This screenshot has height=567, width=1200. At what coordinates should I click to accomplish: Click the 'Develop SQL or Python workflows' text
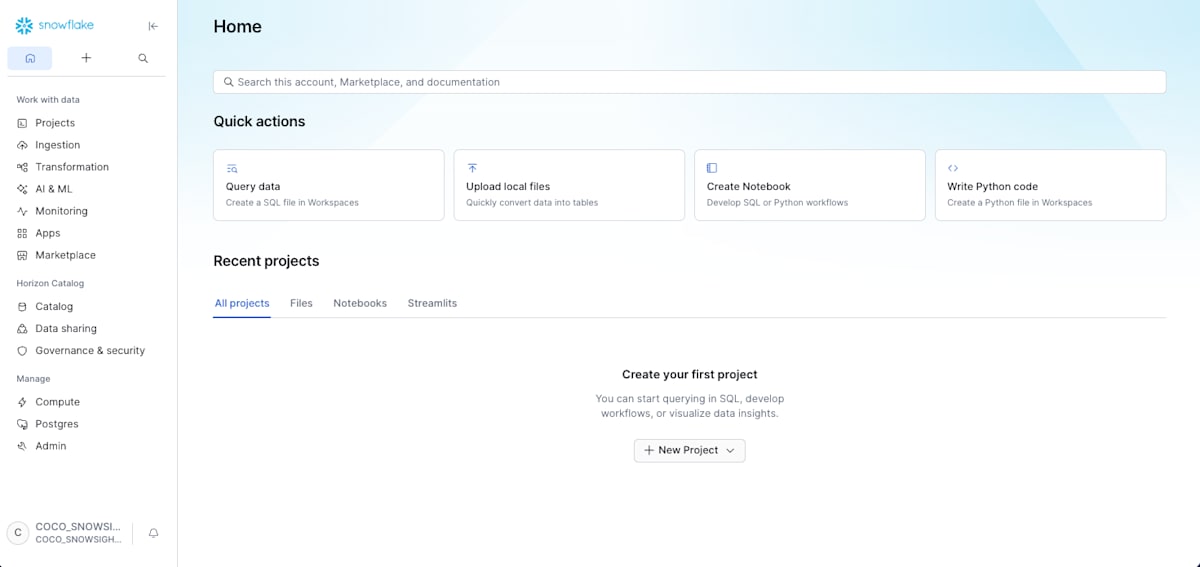click(777, 203)
